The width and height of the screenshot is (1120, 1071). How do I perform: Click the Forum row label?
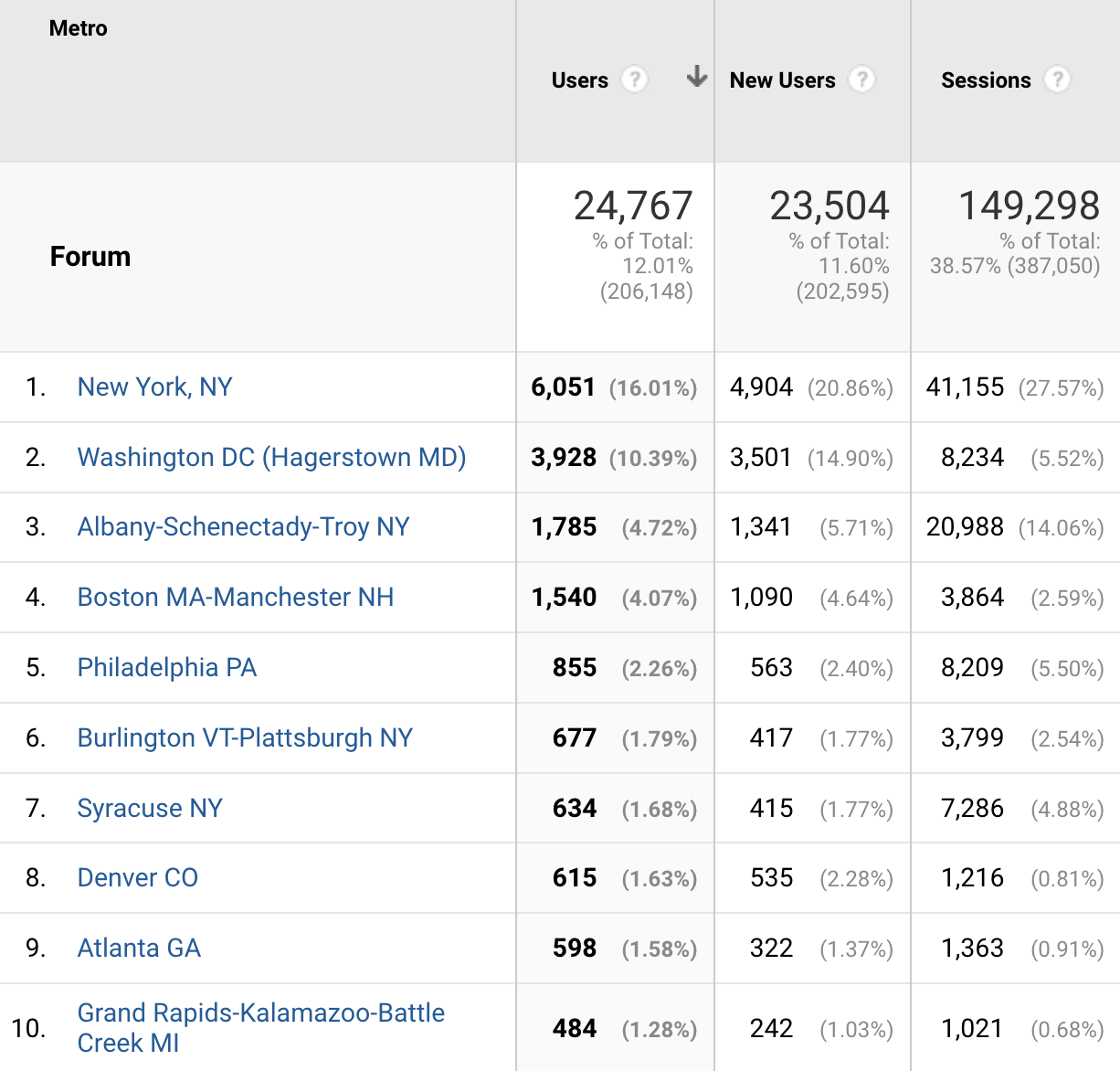click(x=90, y=257)
